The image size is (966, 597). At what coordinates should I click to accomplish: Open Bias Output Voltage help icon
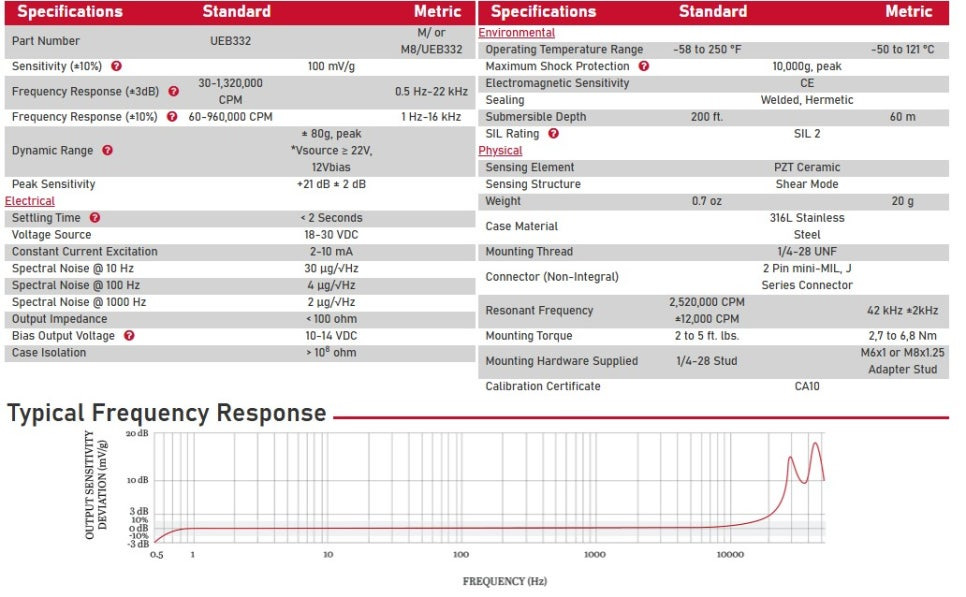(x=129, y=336)
